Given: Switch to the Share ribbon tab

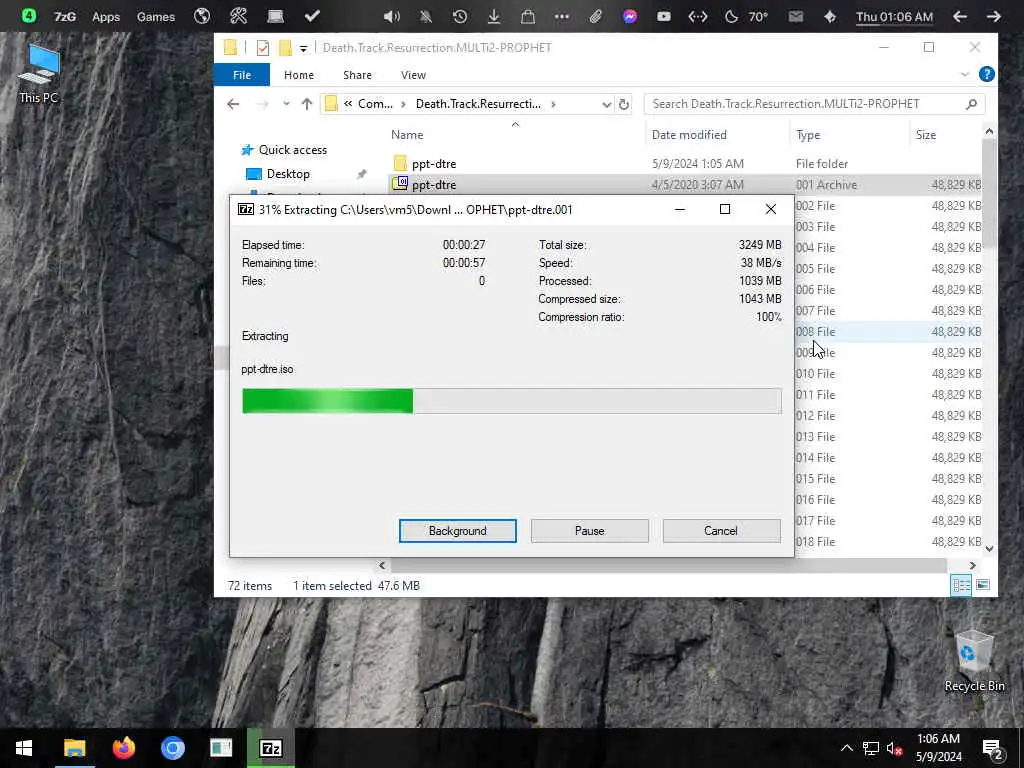Looking at the screenshot, I should (x=357, y=74).
